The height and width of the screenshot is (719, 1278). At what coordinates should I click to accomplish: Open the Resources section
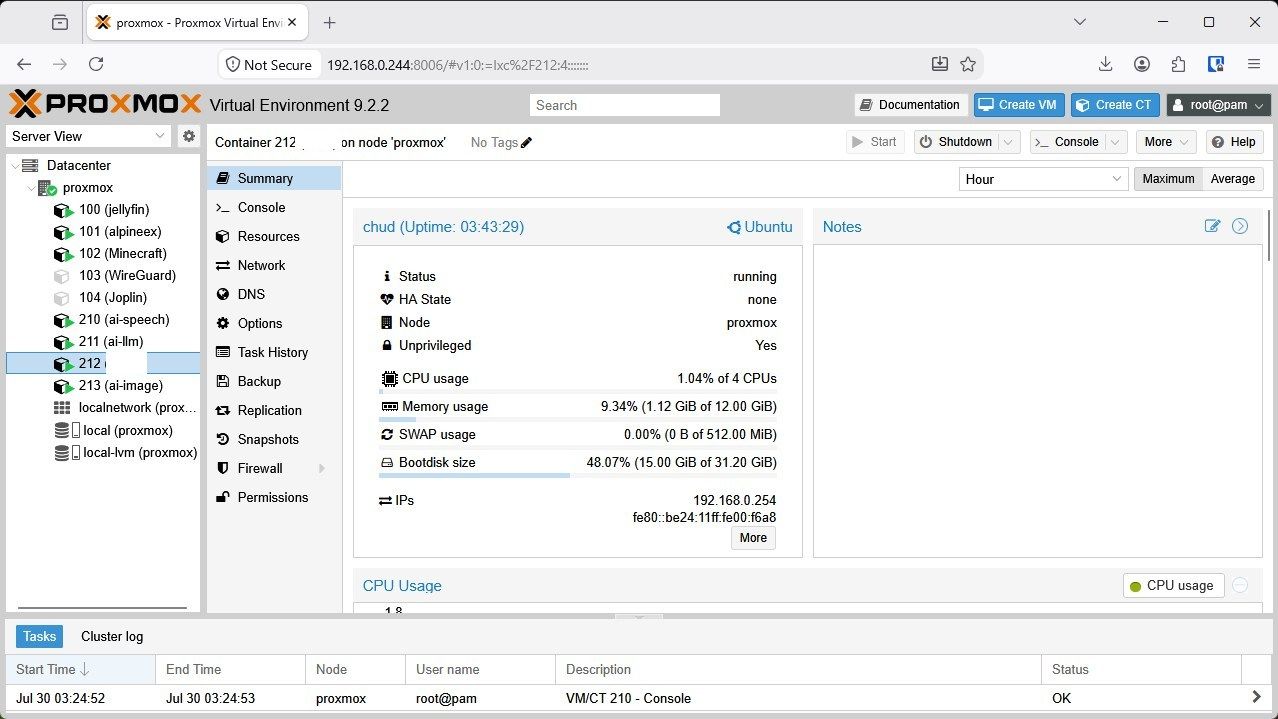point(274,236)
